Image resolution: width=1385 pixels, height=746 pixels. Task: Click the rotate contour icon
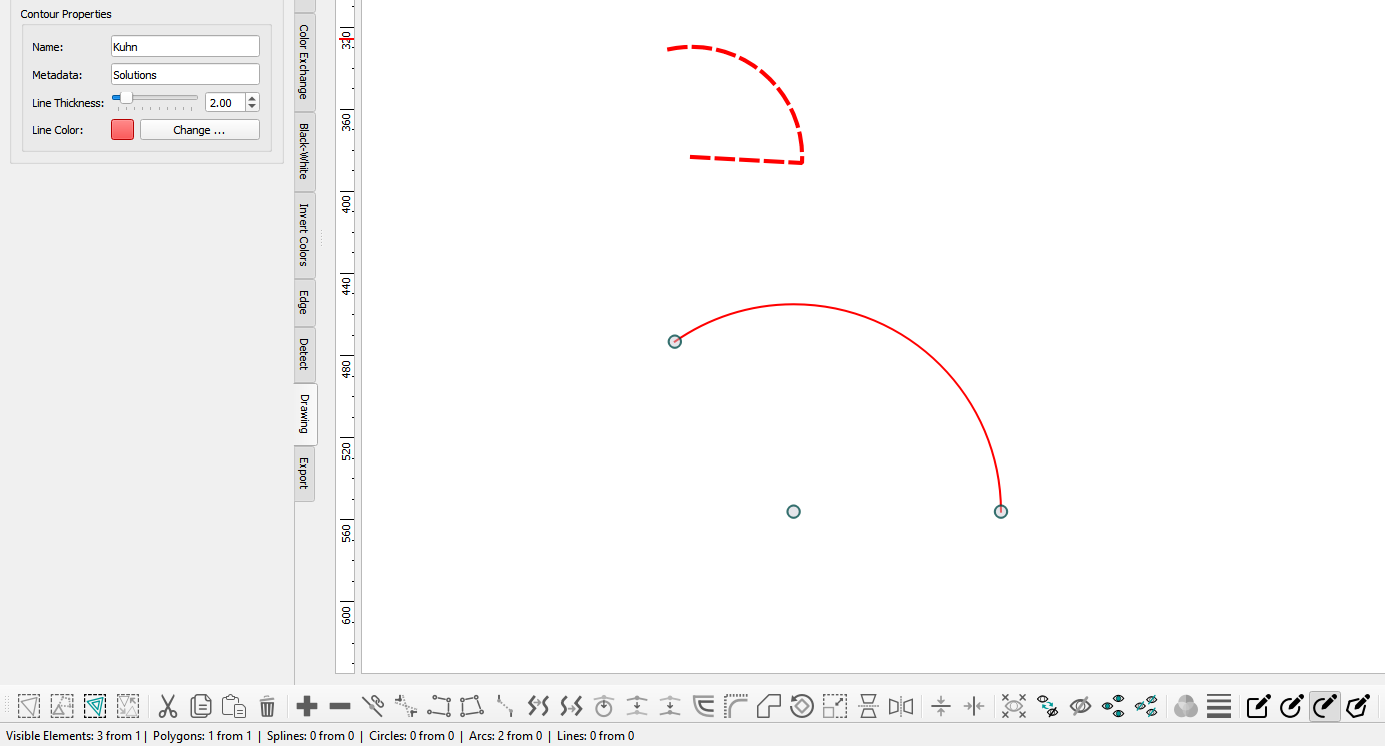[801, 707]
